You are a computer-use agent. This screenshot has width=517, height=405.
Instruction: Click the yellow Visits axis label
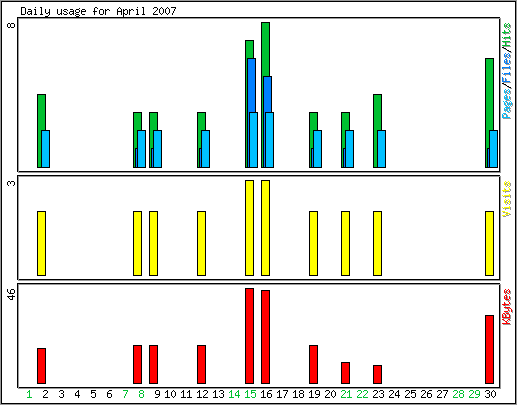[x=507, y=199]
